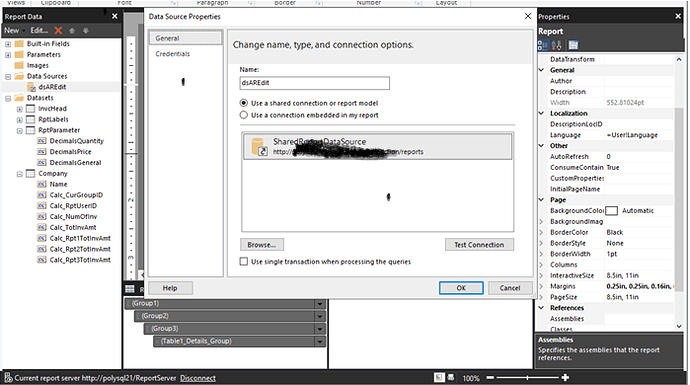Viewport: 690px width, 385px height.
Task: Click Edit... in Report Data toolbar
Action: [39, 30]
